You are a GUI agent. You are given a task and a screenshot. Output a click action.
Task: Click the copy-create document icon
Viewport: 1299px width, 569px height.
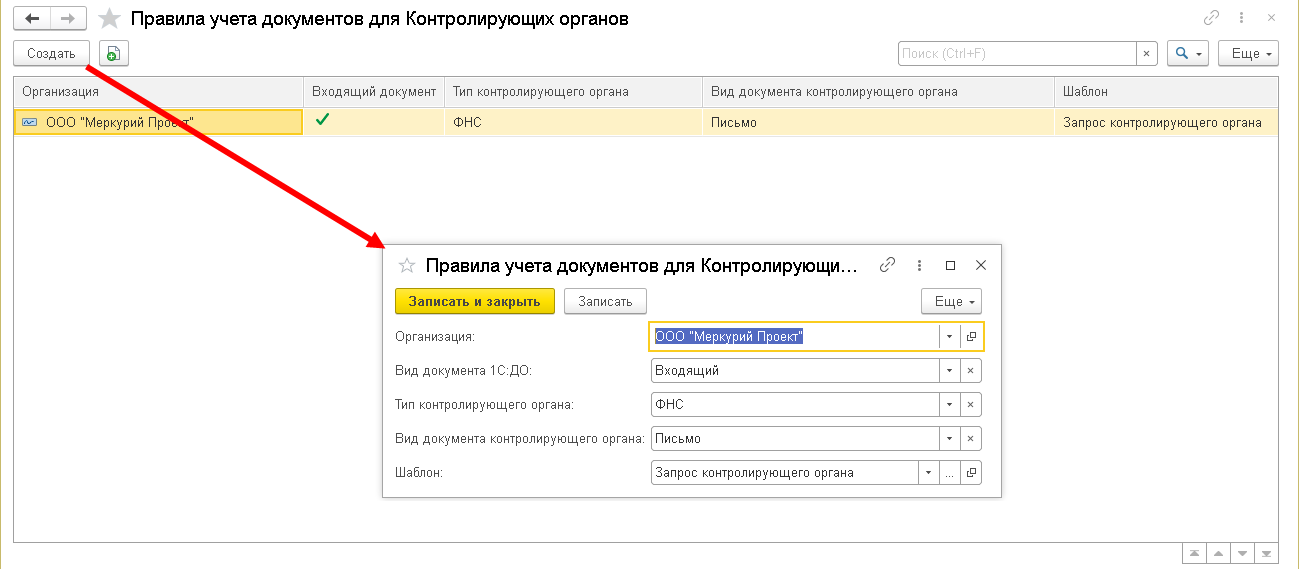click(x=114, y=53)
